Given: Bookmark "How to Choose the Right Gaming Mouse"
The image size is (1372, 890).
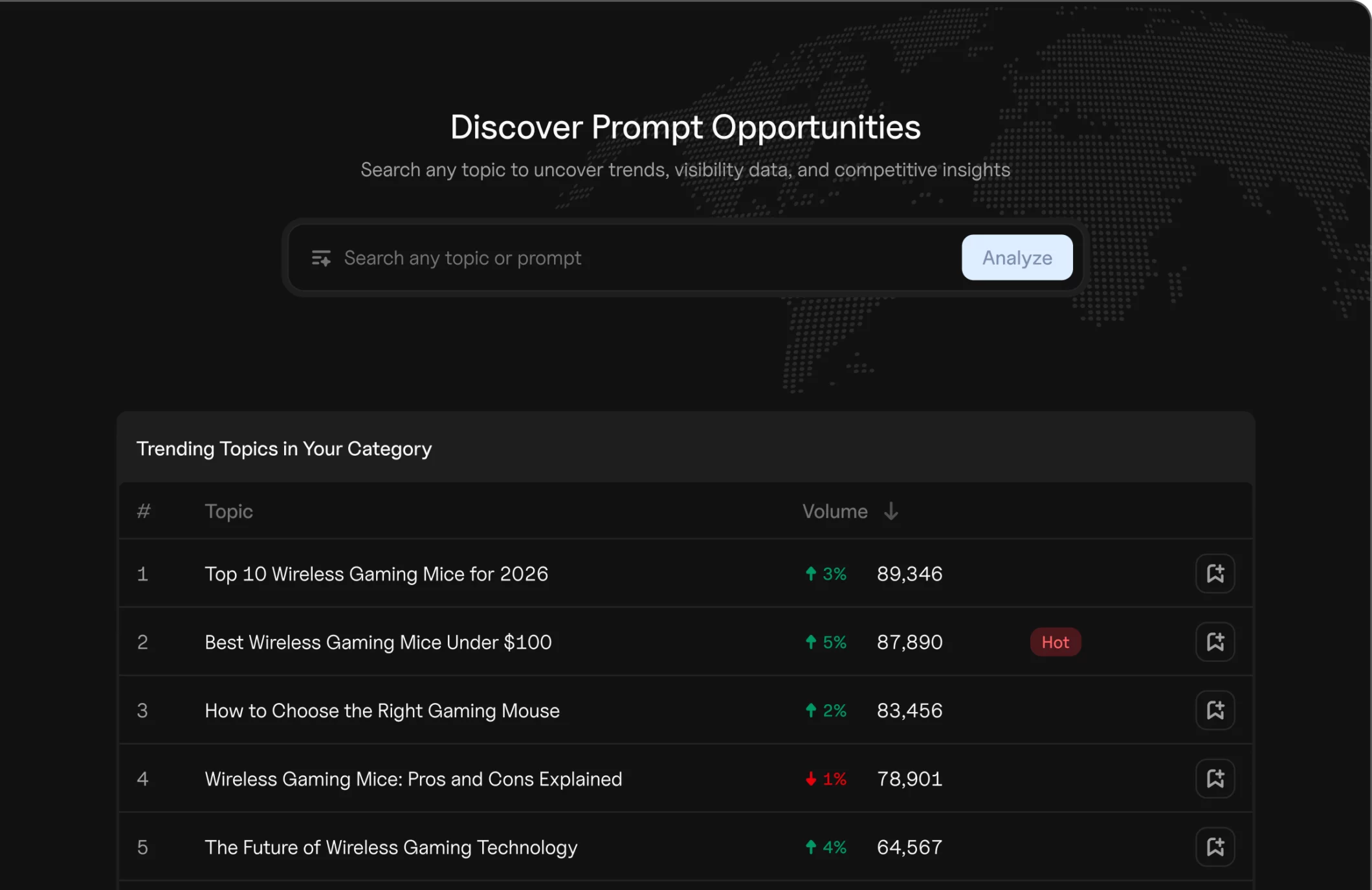Looking at the screenshot, I should tap(1215, 710).
